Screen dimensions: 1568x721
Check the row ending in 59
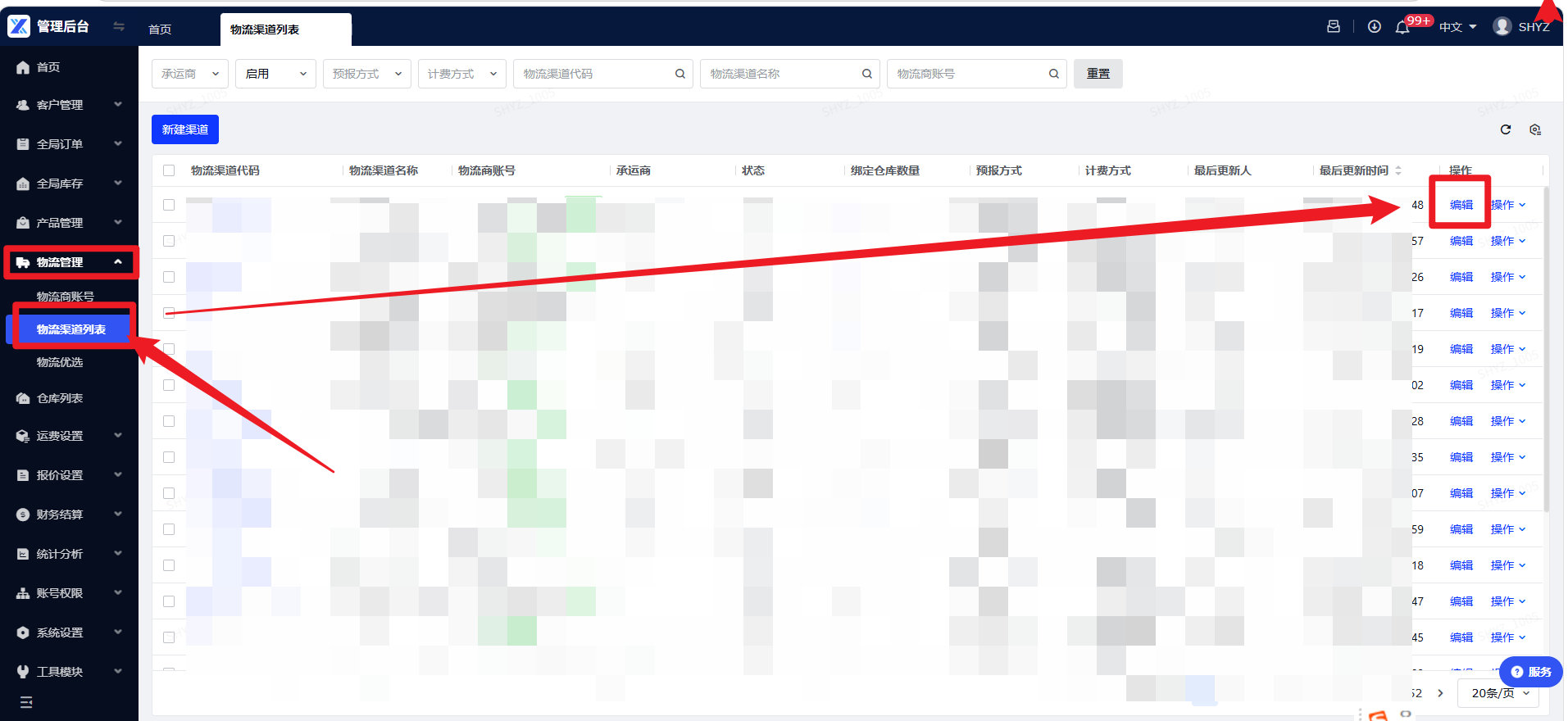pos(169,529)
